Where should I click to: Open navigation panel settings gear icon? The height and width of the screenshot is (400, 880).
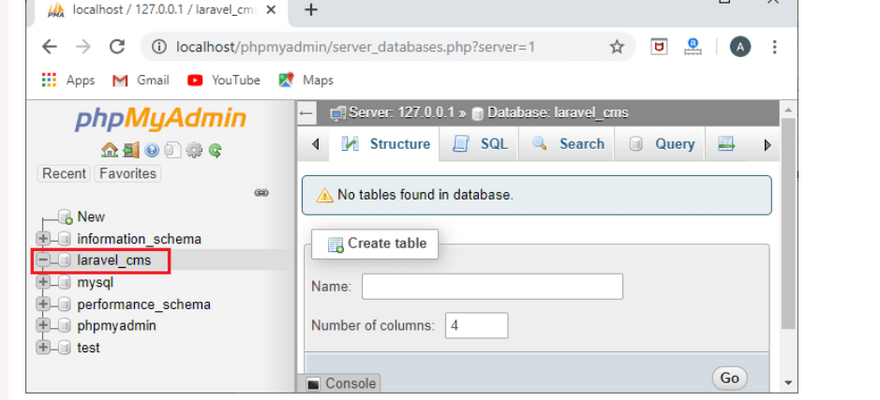(194, 150)
